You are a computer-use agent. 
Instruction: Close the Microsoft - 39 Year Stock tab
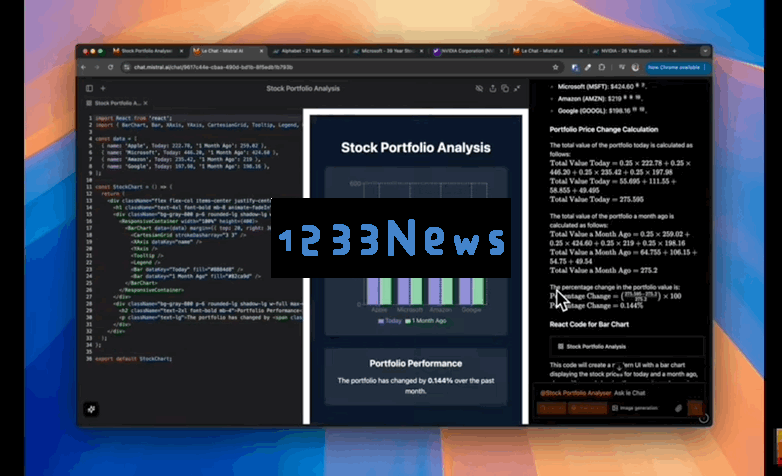(421, 51)
